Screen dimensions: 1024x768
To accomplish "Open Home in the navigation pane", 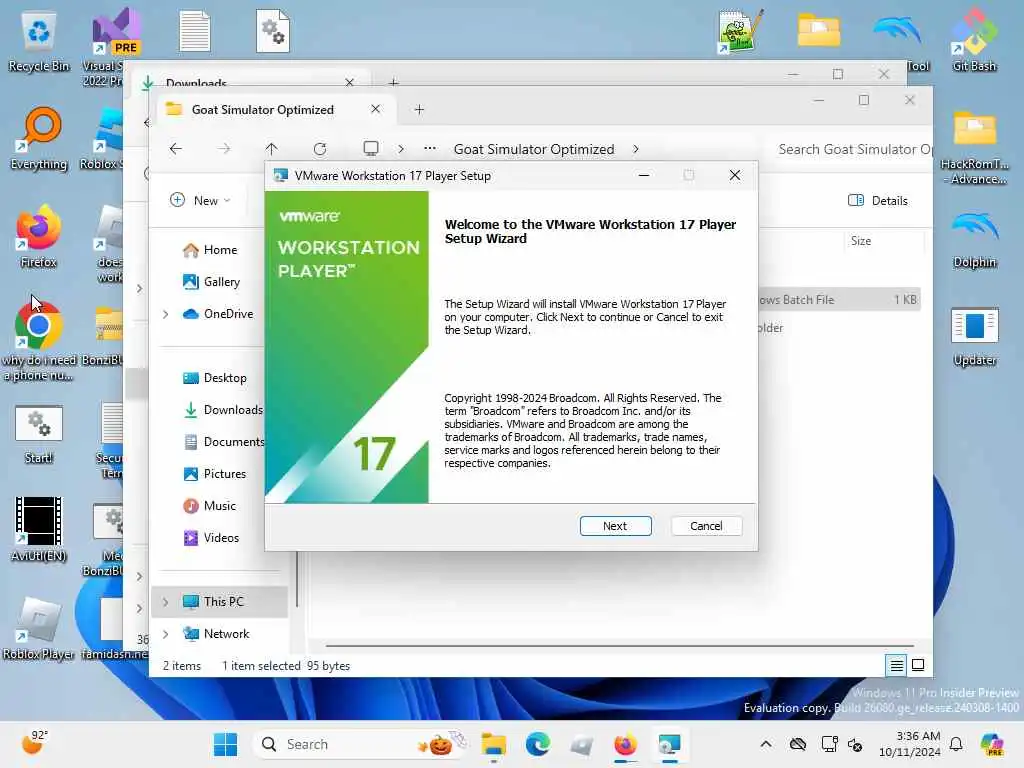I will [220, 249].
